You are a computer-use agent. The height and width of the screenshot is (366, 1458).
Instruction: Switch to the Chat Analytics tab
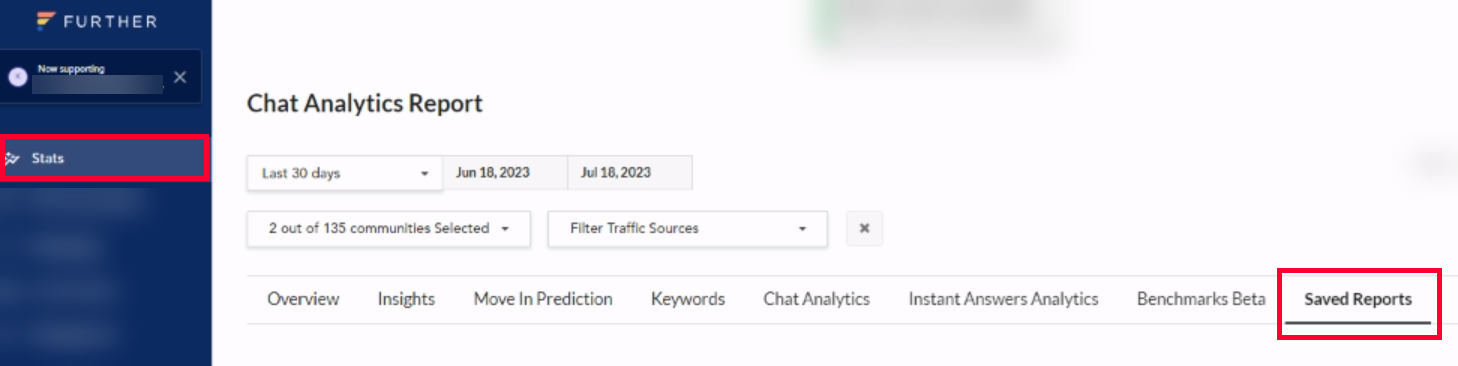coord(817,299)
